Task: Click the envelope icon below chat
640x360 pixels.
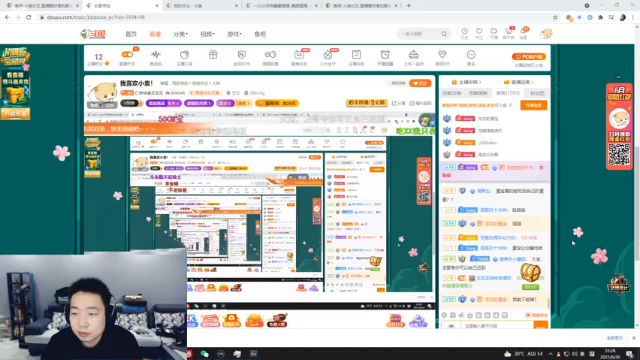Action: (453, 315)
